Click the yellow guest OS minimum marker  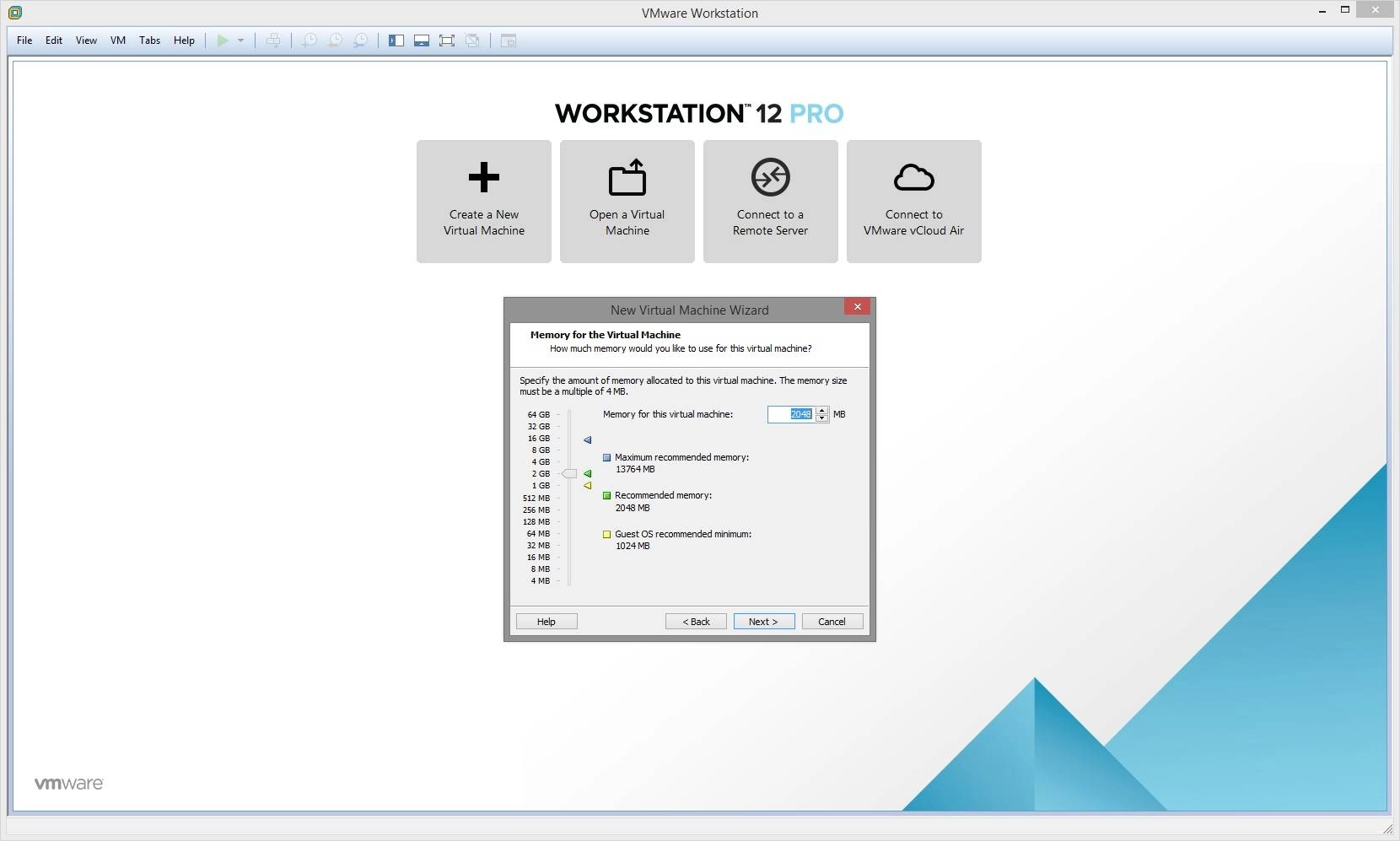pos(588,485)
